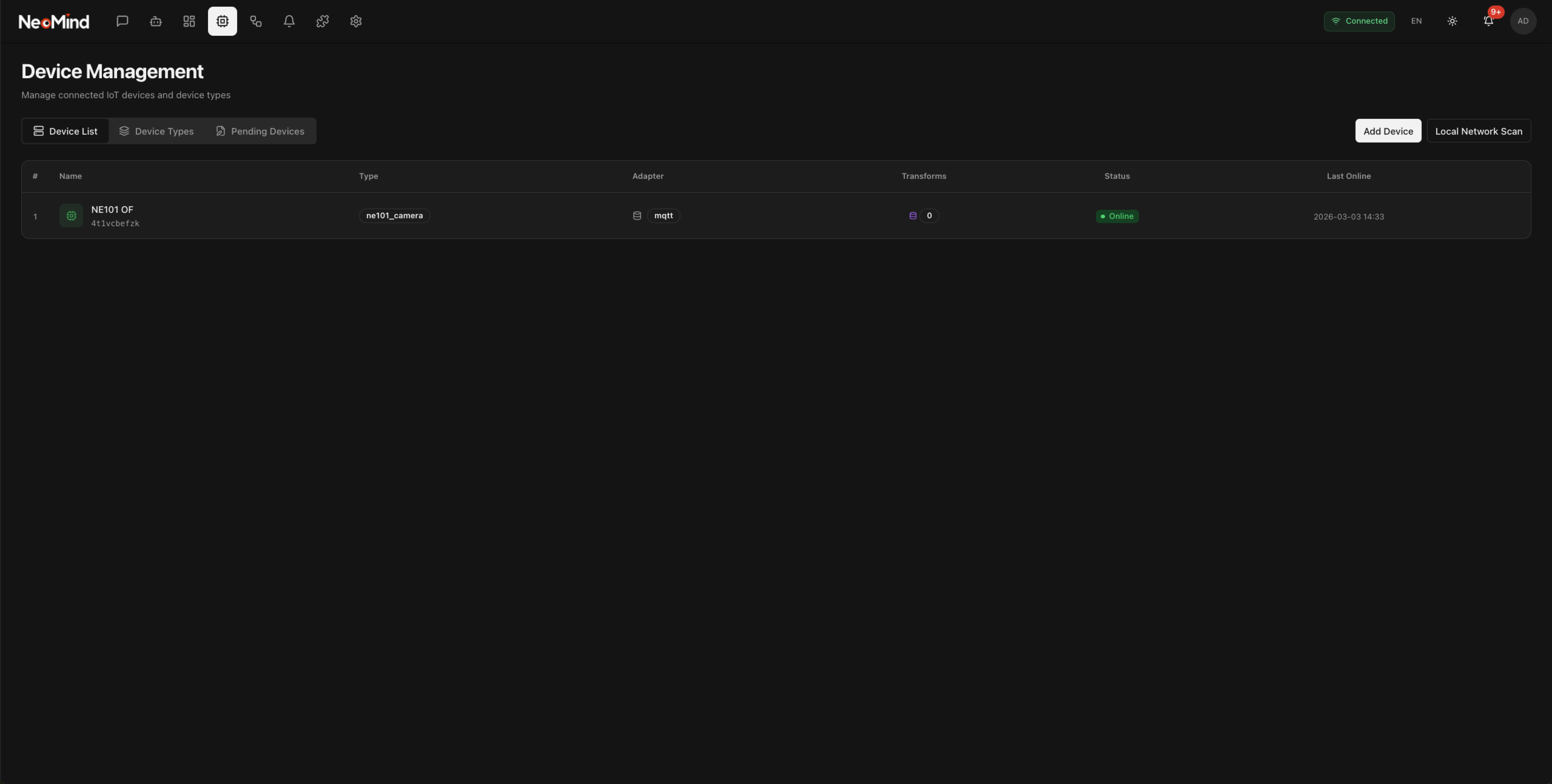
Task: Click the Local Network Scan button
Action: [x=1478, y=131]
